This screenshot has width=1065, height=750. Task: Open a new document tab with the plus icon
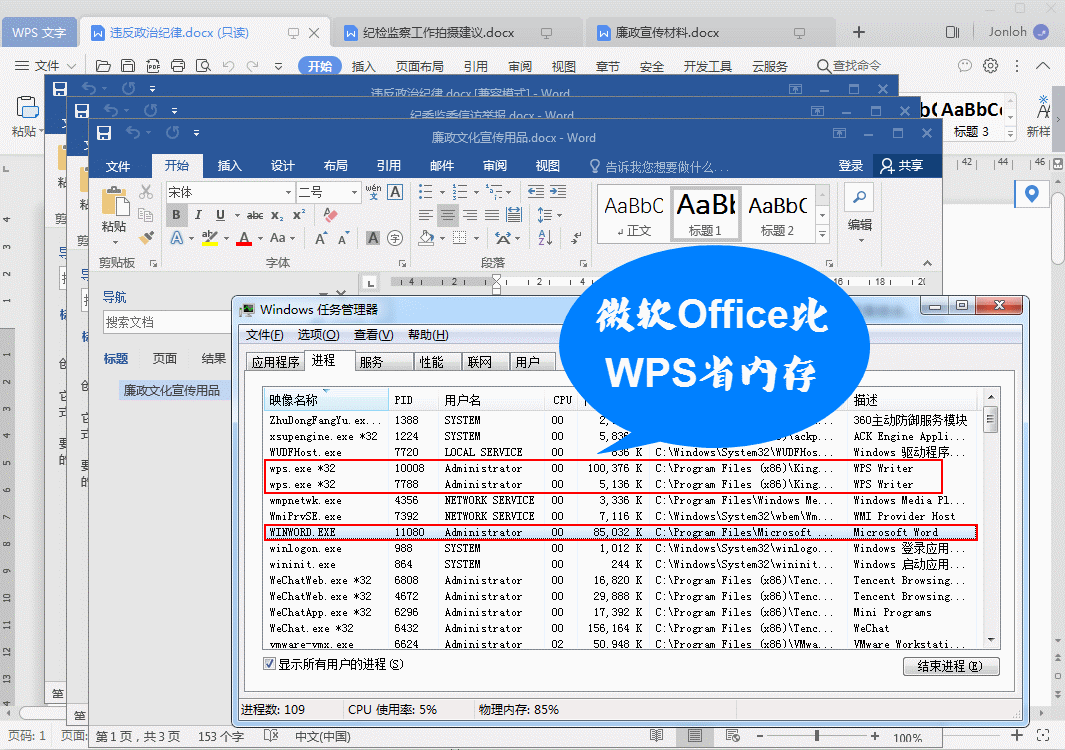pyautogui.click(x=859, y=32)
